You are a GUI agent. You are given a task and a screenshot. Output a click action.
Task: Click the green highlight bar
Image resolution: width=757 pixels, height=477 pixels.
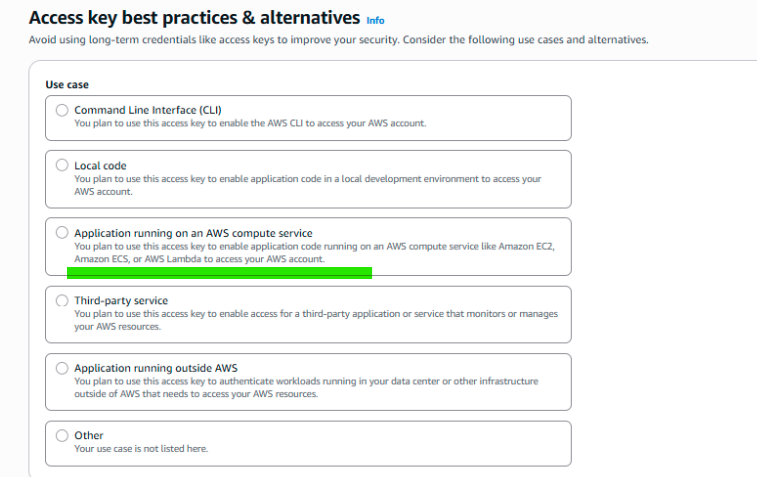(x=219, y=272)
